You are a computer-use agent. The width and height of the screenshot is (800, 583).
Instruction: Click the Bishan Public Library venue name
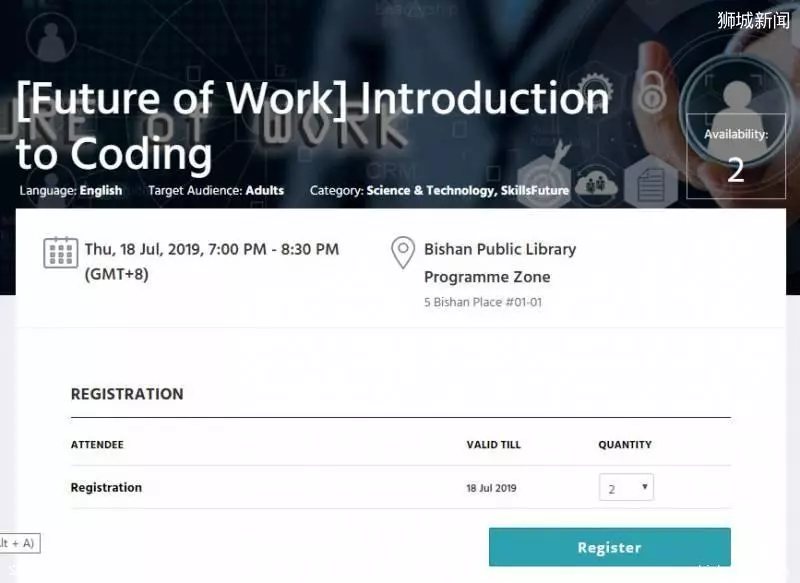pos(500,249)
